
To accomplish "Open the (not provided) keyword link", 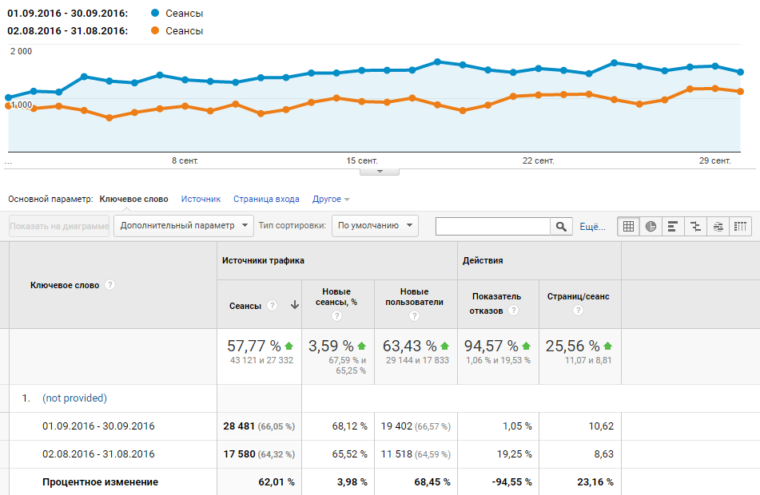I will pos(75,398).
